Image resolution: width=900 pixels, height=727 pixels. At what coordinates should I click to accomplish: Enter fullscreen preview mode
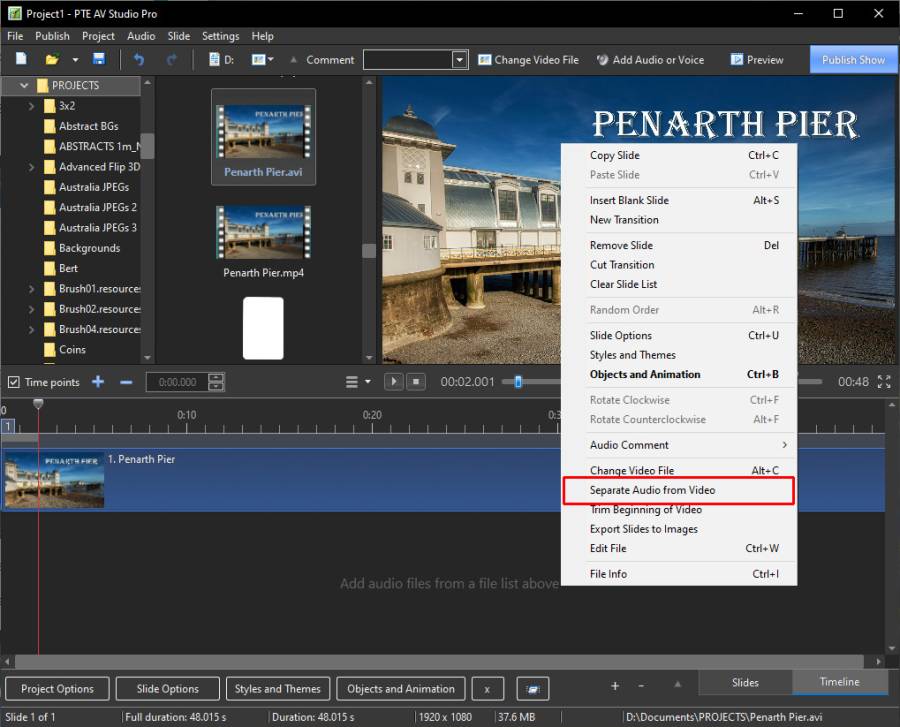[x=883, y=382]
